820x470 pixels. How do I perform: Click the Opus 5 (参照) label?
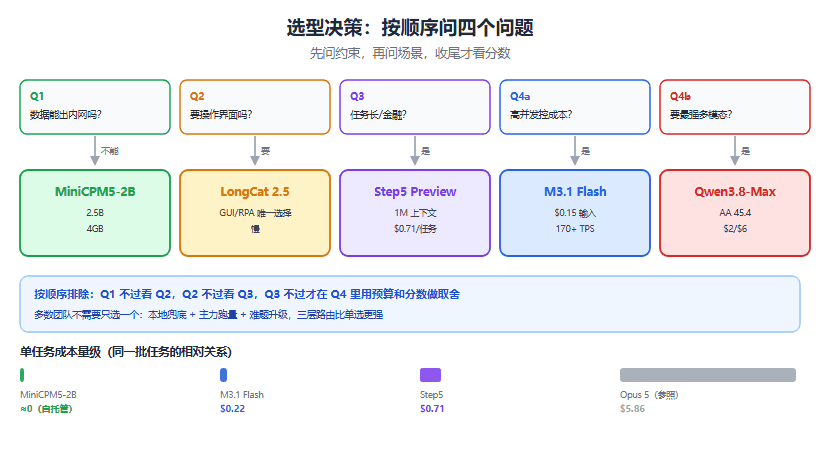[x=649, y=395]
